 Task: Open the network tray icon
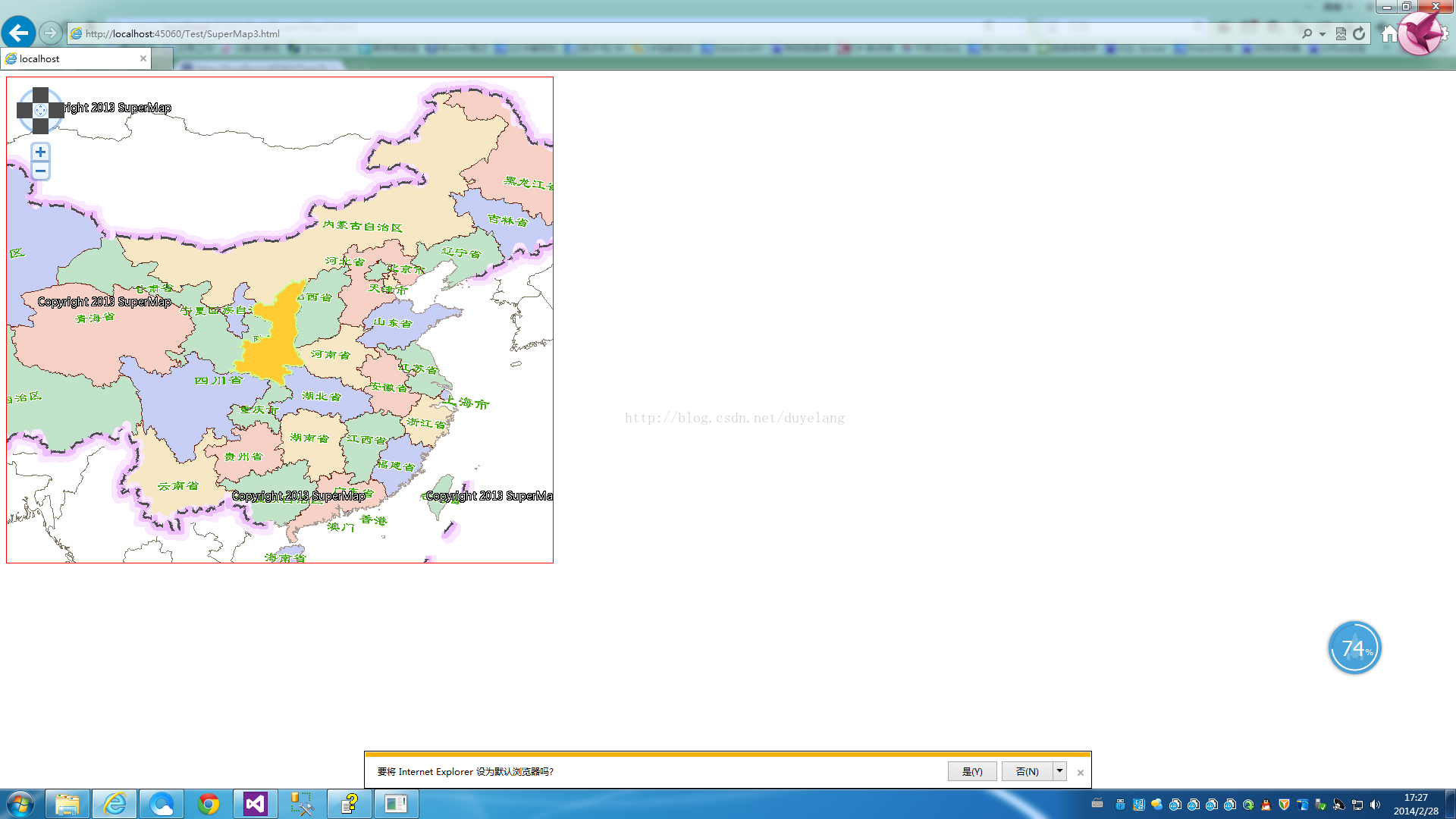click(x=1357, y=805)
